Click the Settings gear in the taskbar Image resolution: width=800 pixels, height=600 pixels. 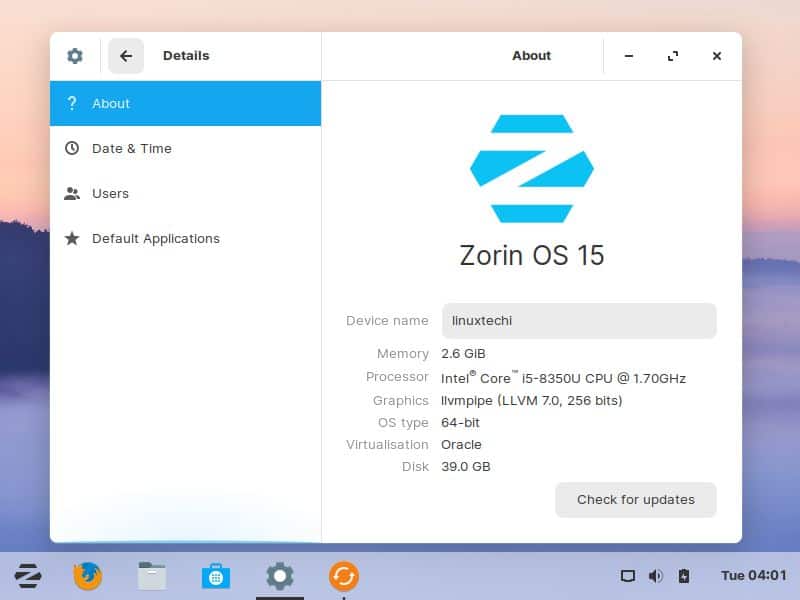(280, 576)
